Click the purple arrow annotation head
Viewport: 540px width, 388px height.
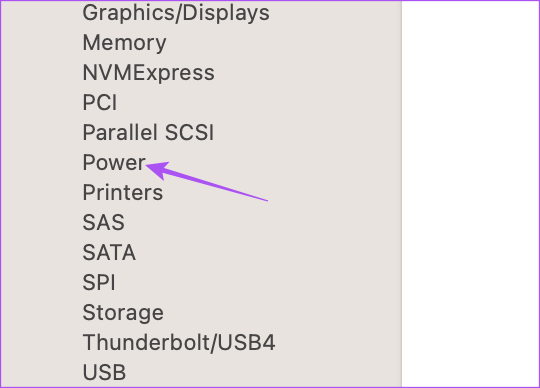157,169
